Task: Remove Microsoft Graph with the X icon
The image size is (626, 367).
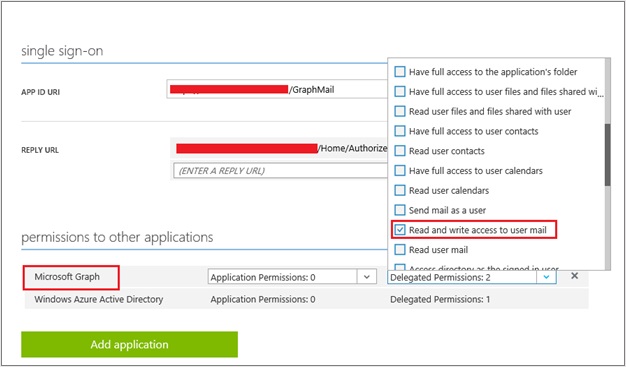Action: pyautogui.click(x=574, y=276)
